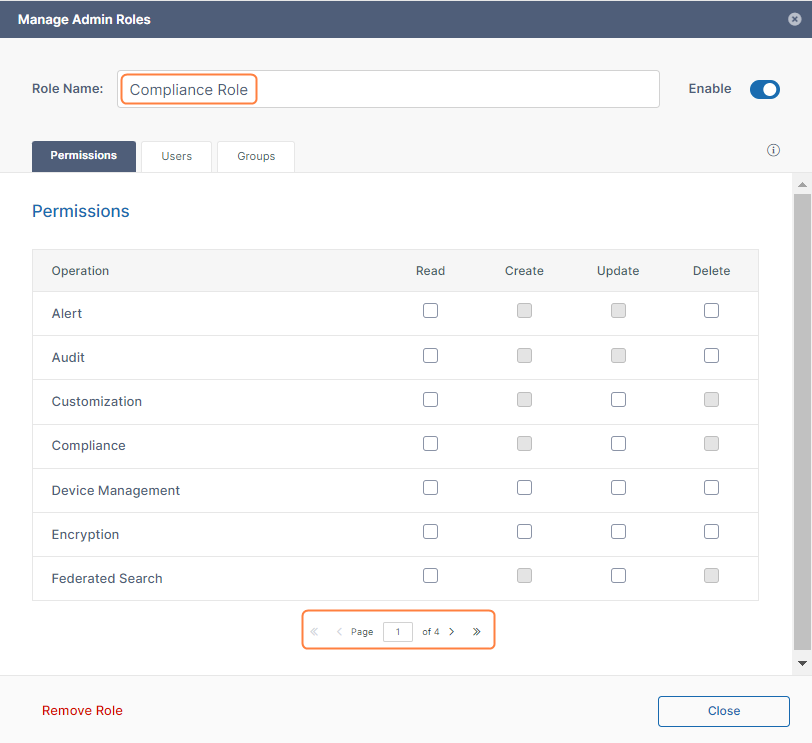Viewport: 812px width, 743px height.
Task: Go to the first permissions page
Action: [314, 632]
